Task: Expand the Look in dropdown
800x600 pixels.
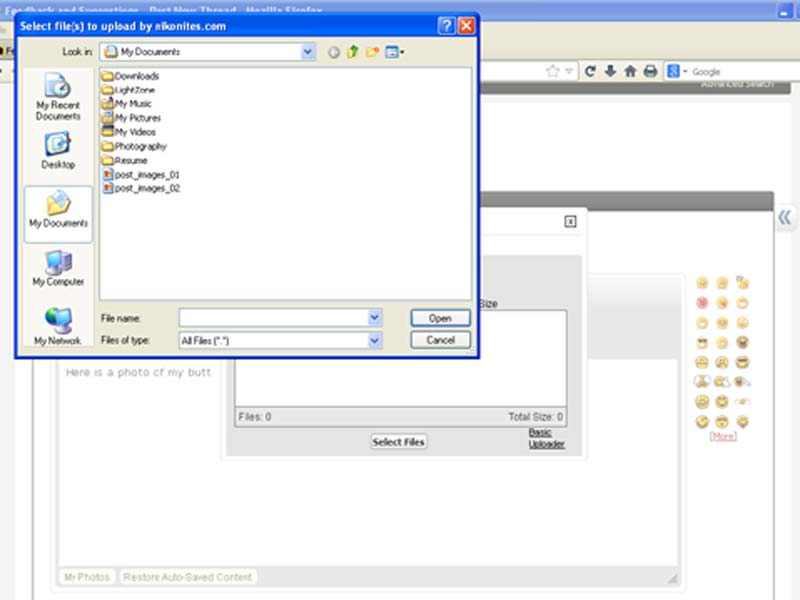Action: [x=307, y=51]
